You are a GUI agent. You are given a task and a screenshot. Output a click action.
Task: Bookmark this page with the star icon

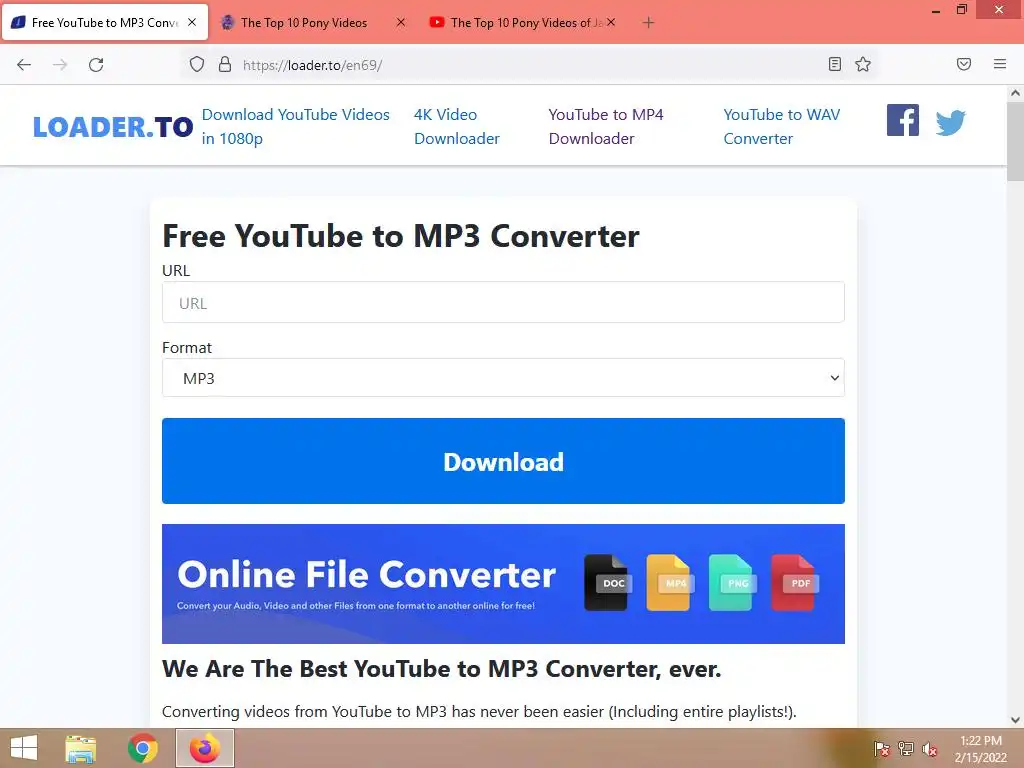click(863, 64)
